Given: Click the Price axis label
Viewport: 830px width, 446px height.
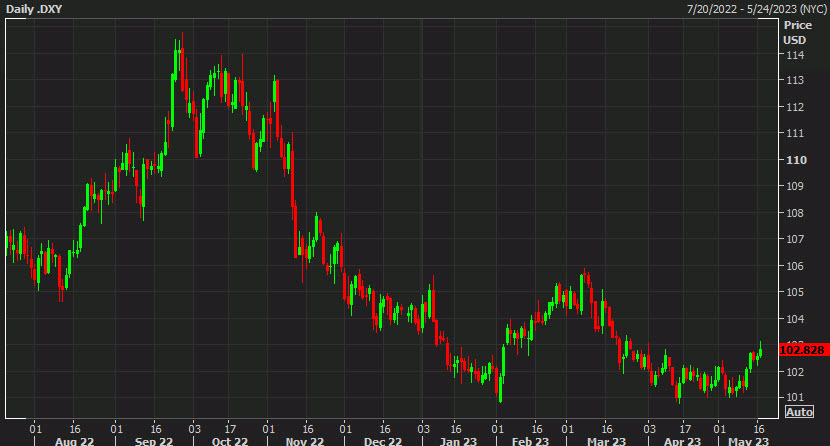Looking at the screenshot, I should coord(798,25).
